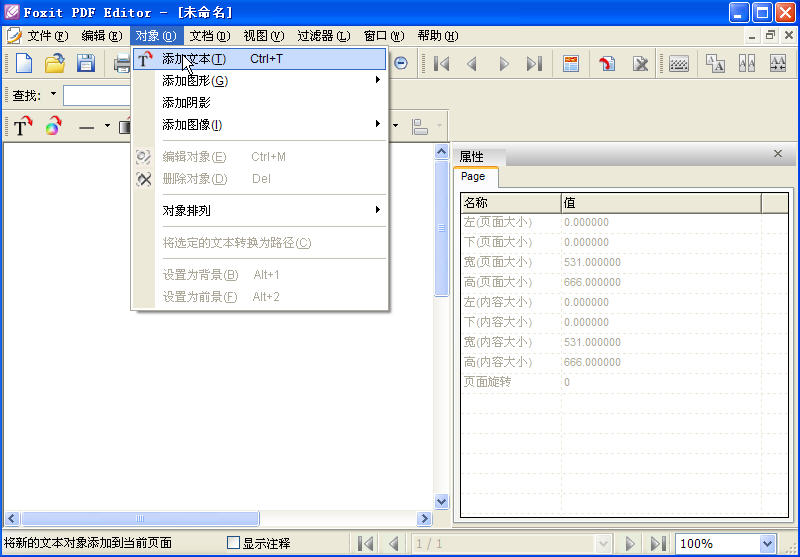The height and width of the screenshot is (557, 800).
Task: Close the 属性 properties panel
Action: click(x=778, y=154)
